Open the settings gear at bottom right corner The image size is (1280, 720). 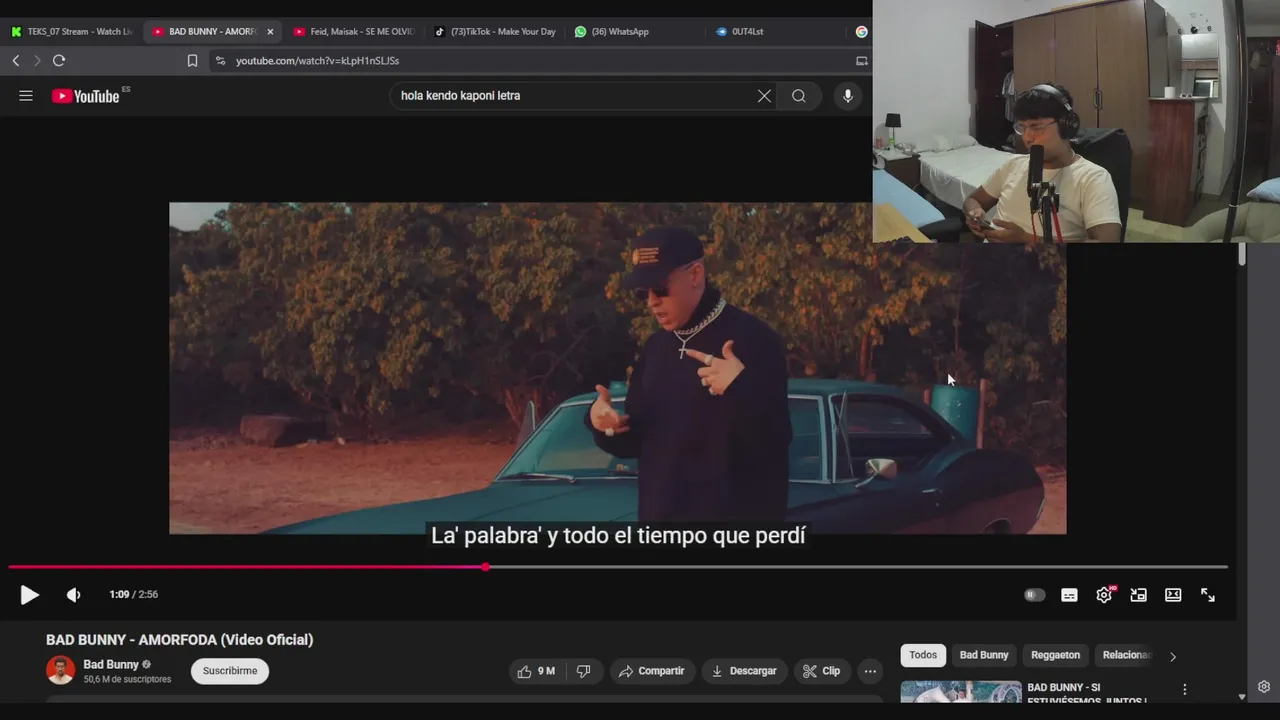(x=1264, y=687)
